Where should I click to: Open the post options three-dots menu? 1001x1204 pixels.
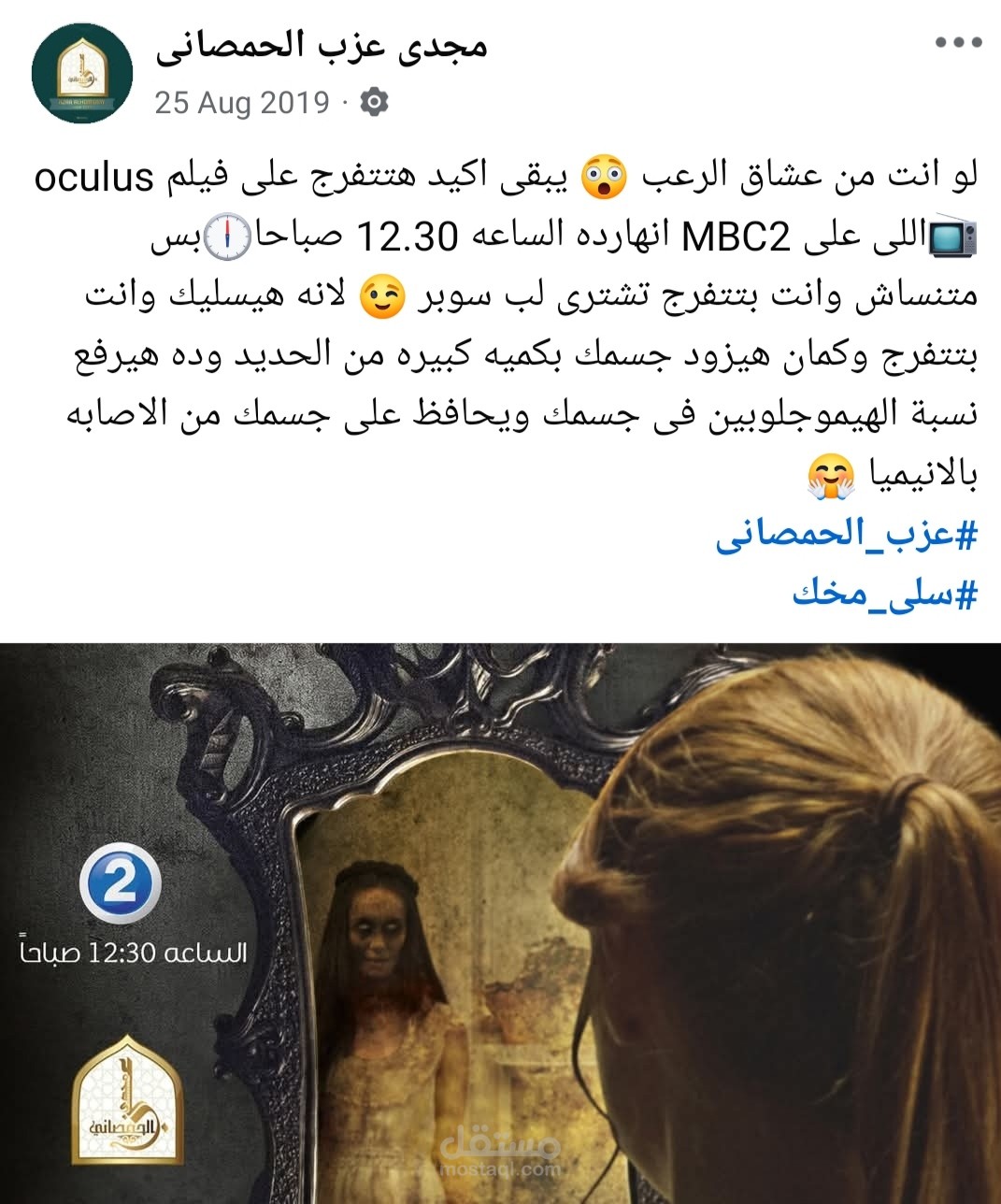point(959,43)
